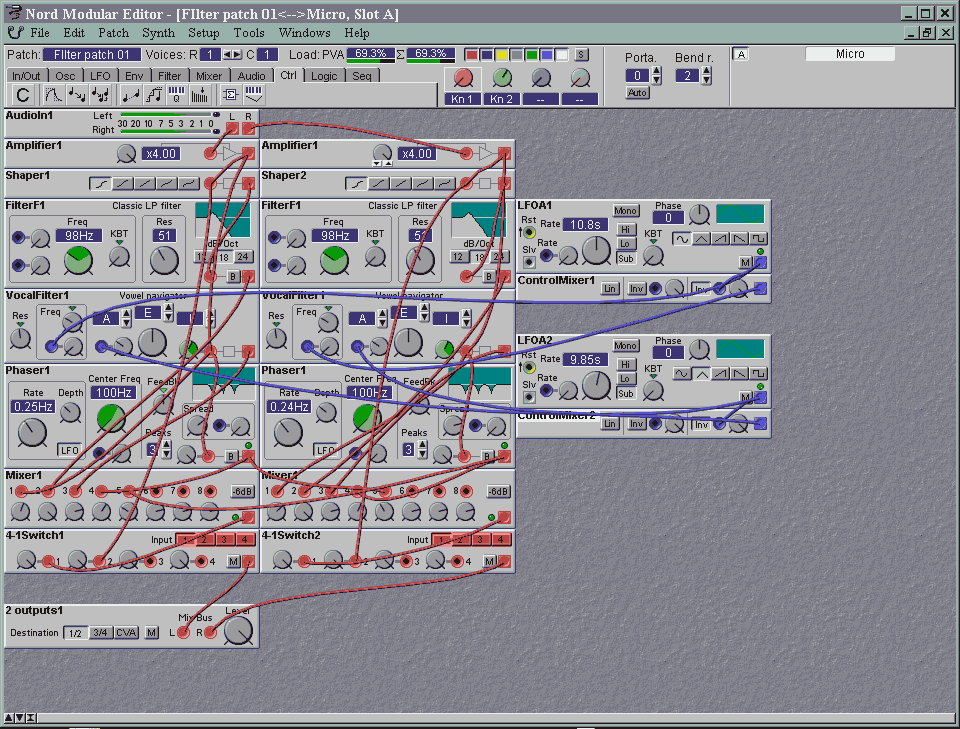Step down the first vowel A on right VocalFilter1
Viewport: 960px width, 729px height.
(383, 323)
